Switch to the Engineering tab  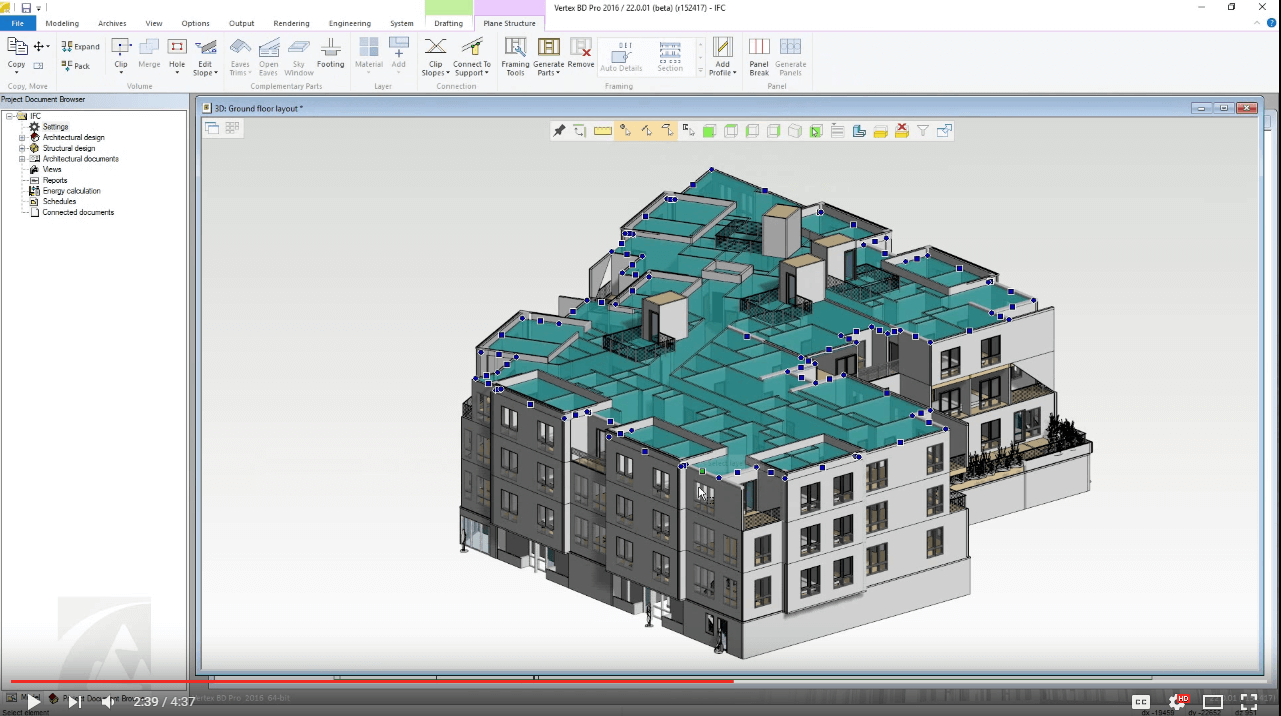(350, 23)
